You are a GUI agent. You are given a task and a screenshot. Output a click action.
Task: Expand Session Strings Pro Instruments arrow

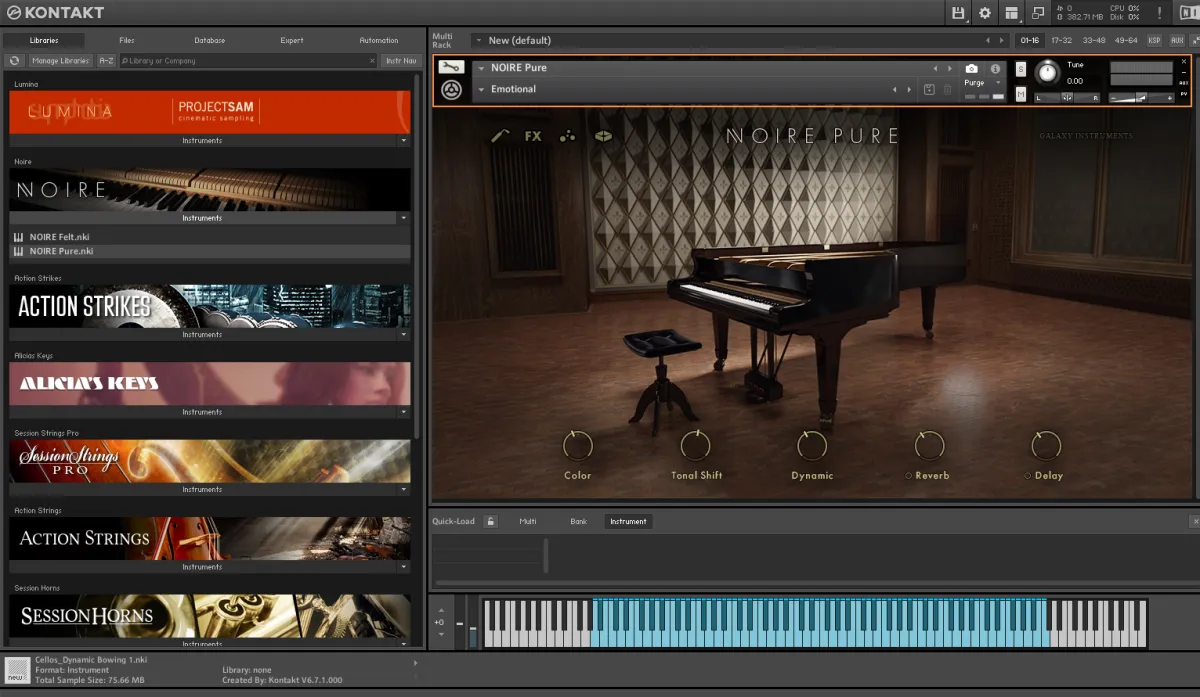[404, 490]
